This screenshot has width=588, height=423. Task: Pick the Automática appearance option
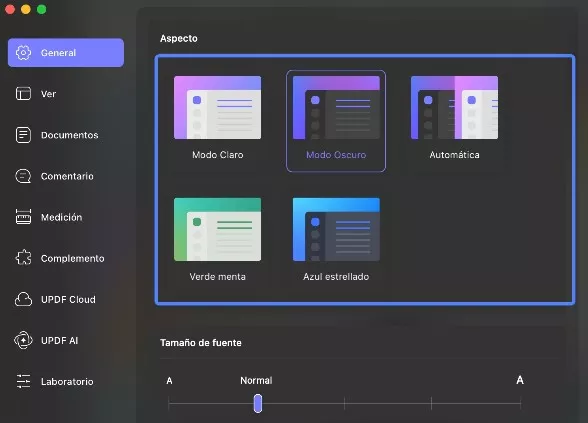(x=454, y=118)
